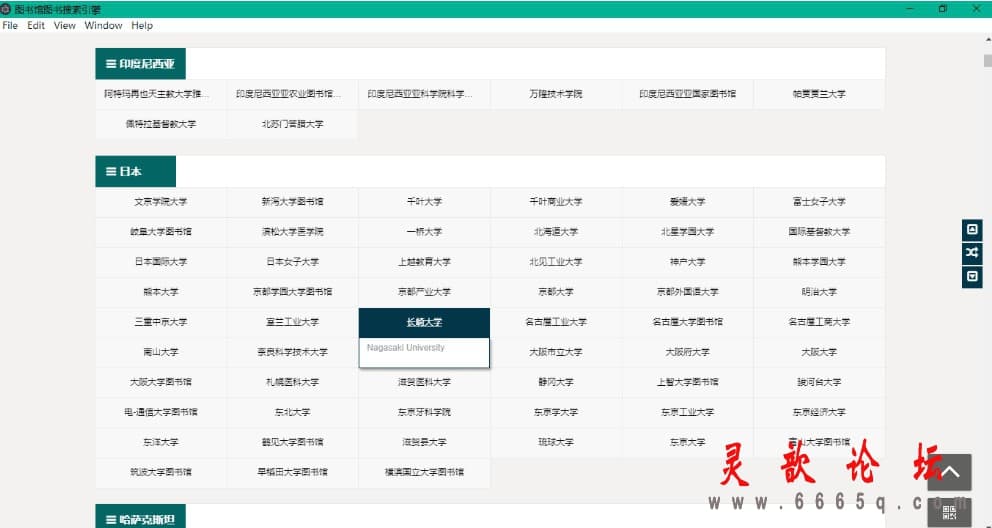Click 京都外国语大学
The image size is (992, 528).
coord(688,292)
